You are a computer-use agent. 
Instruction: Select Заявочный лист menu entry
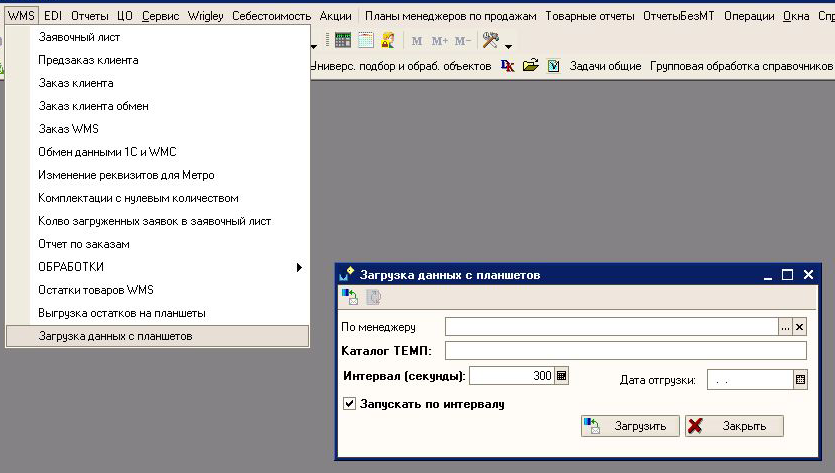point(158,37)
